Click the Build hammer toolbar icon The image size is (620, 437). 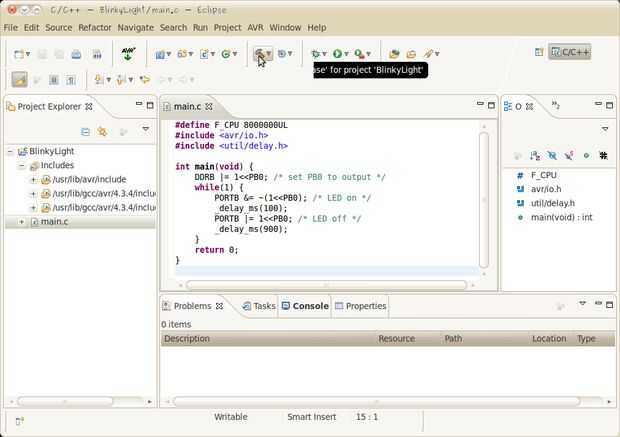[x=260, y=53]
